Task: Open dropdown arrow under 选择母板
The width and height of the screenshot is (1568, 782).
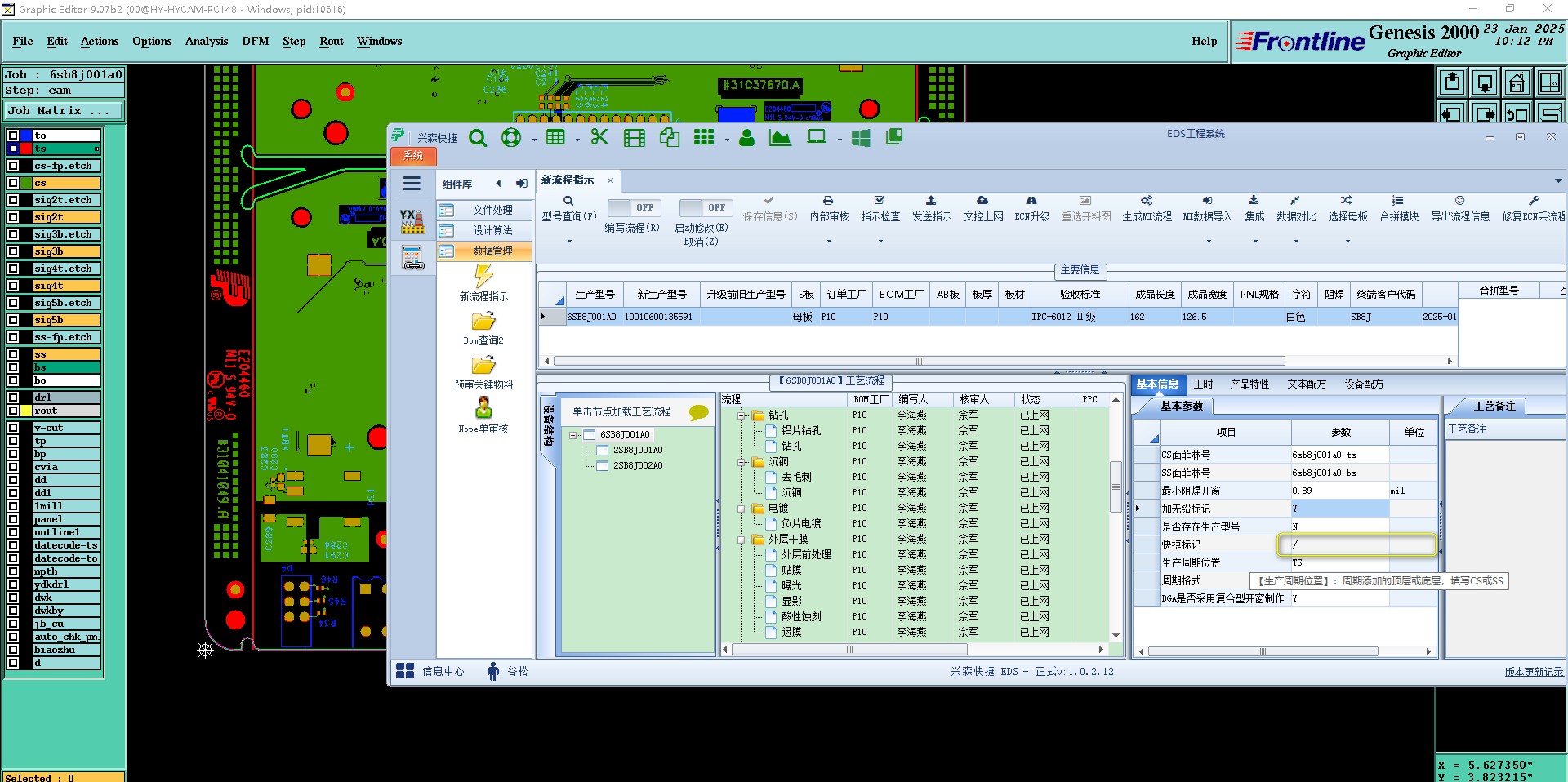Action: coord(1347,241)
